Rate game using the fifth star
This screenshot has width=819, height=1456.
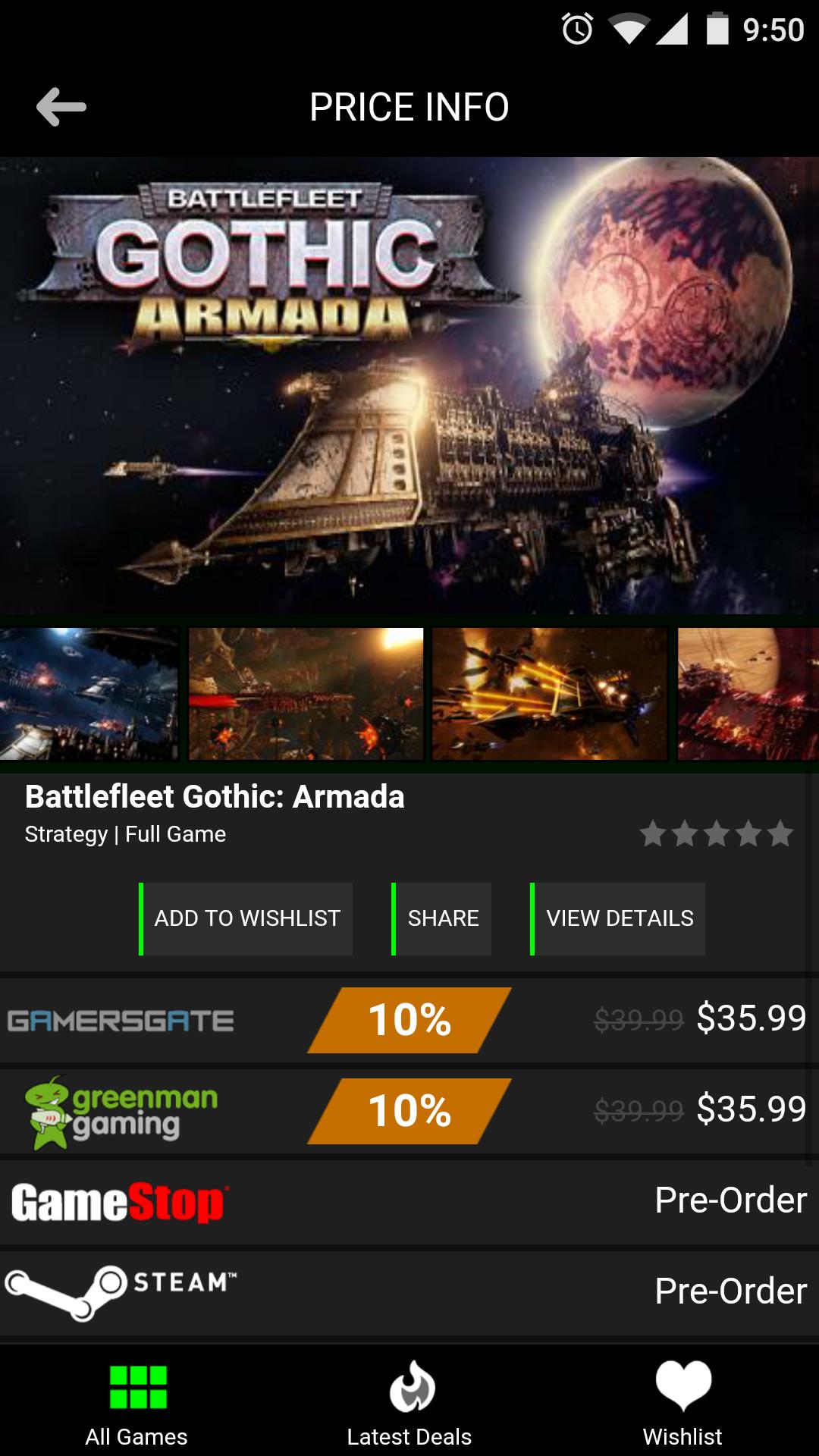(780, 834)
